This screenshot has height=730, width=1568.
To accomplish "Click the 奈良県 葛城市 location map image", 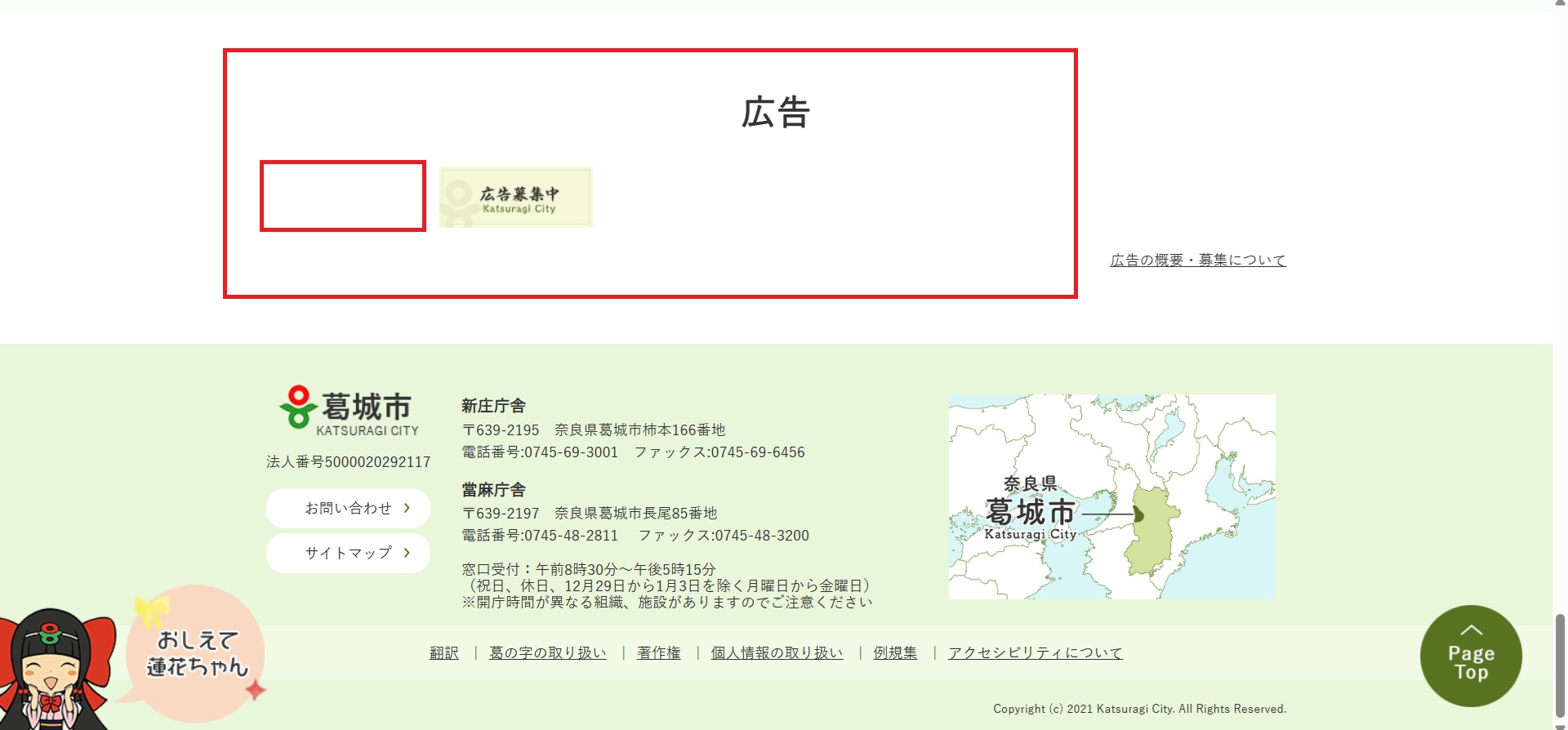I will tap(1111, 496).
